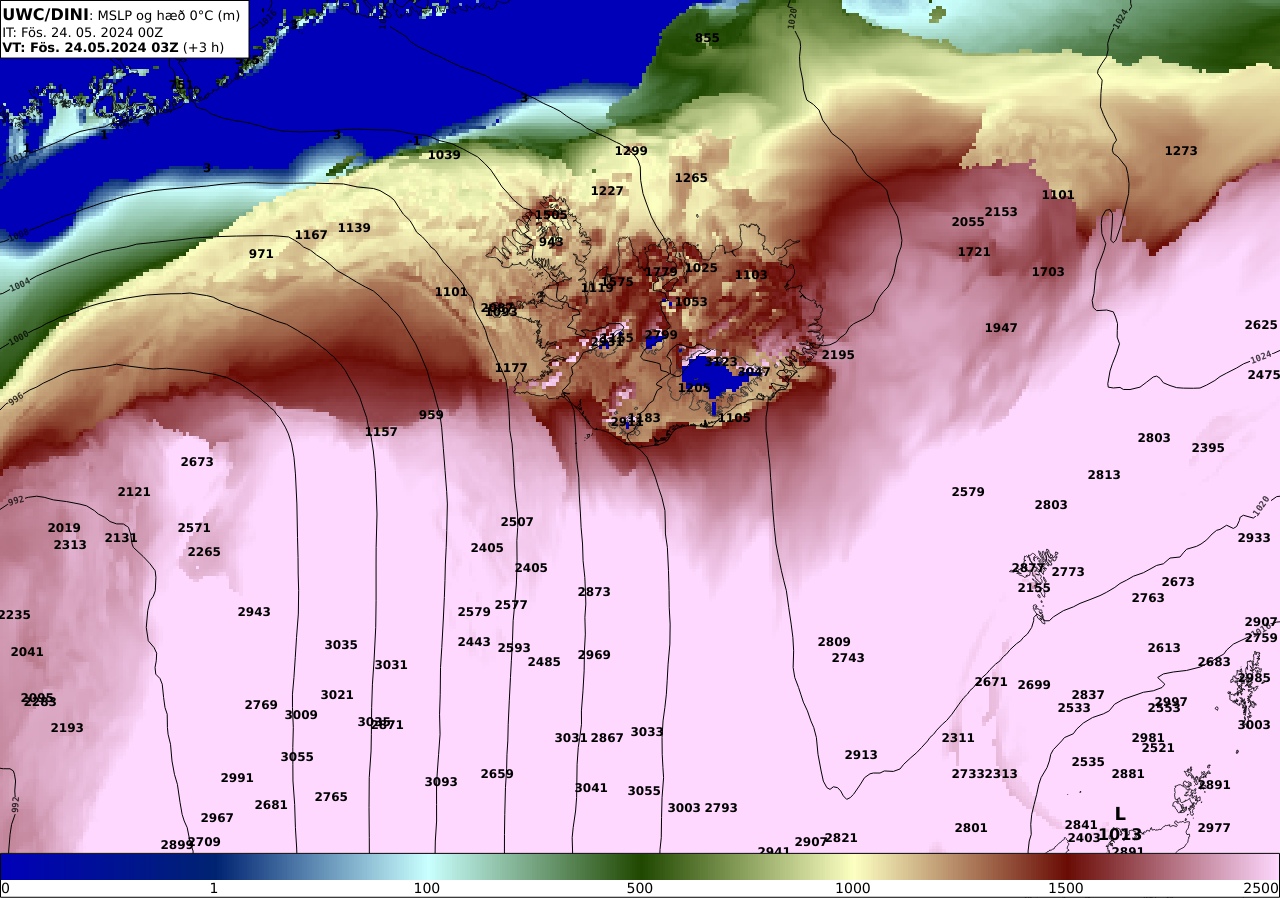Click the map value 2475
This screenshot has width=1280, height=898.
tap(1264, 375)
